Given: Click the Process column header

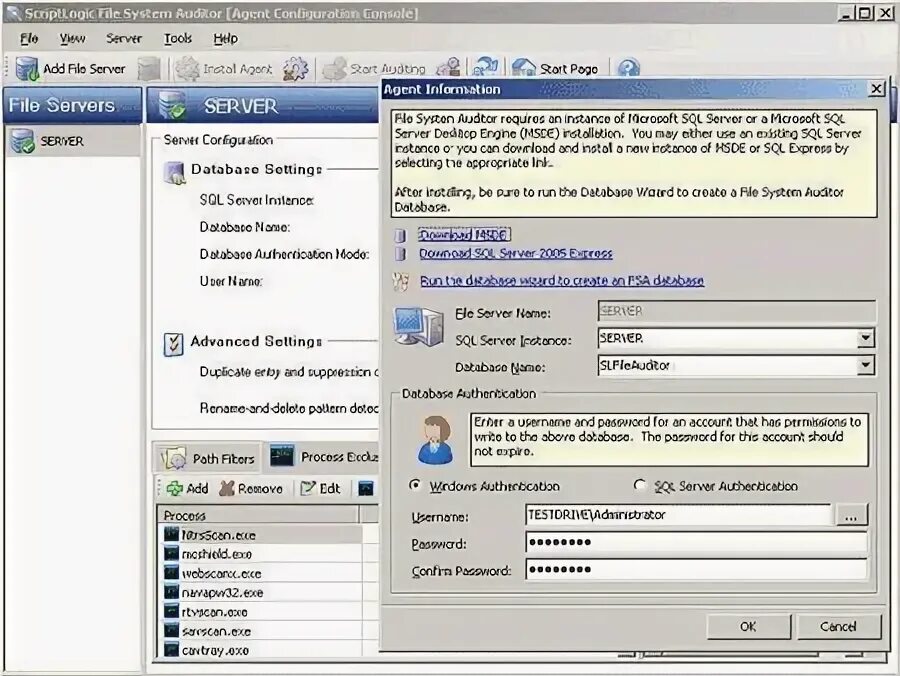Looking at the screenshot, I should click(258, 515).
